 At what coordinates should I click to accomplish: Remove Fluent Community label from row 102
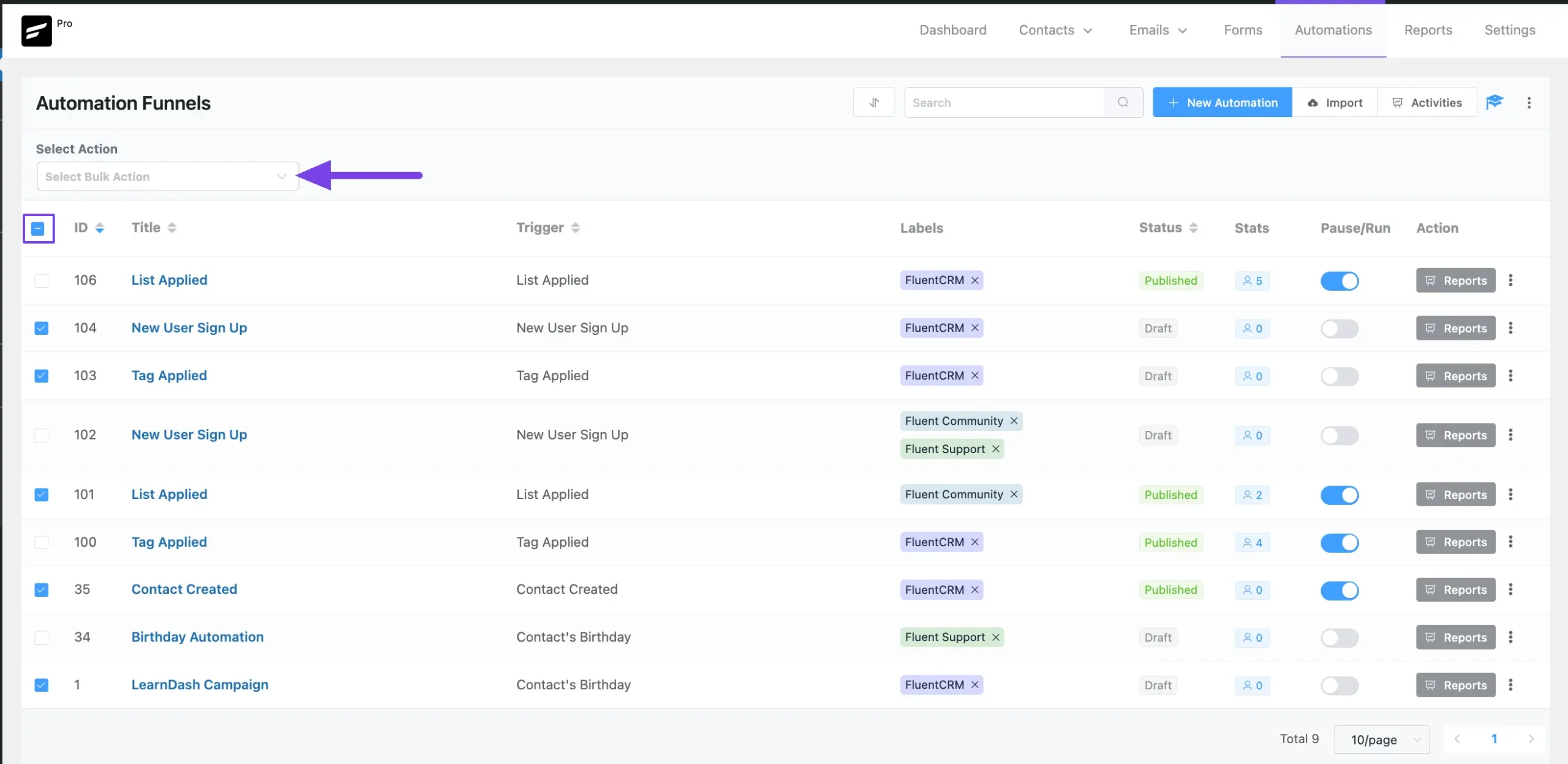coord(1014,421)
